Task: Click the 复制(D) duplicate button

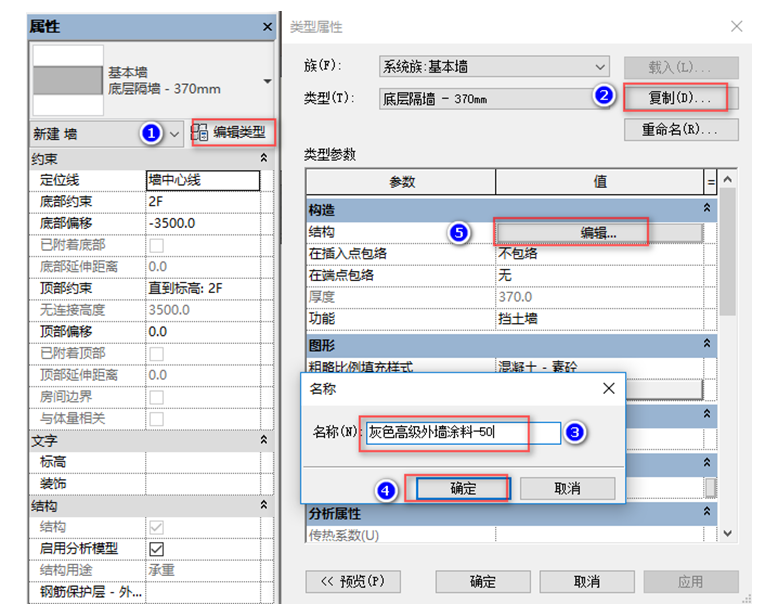Action: coord(681,98)
